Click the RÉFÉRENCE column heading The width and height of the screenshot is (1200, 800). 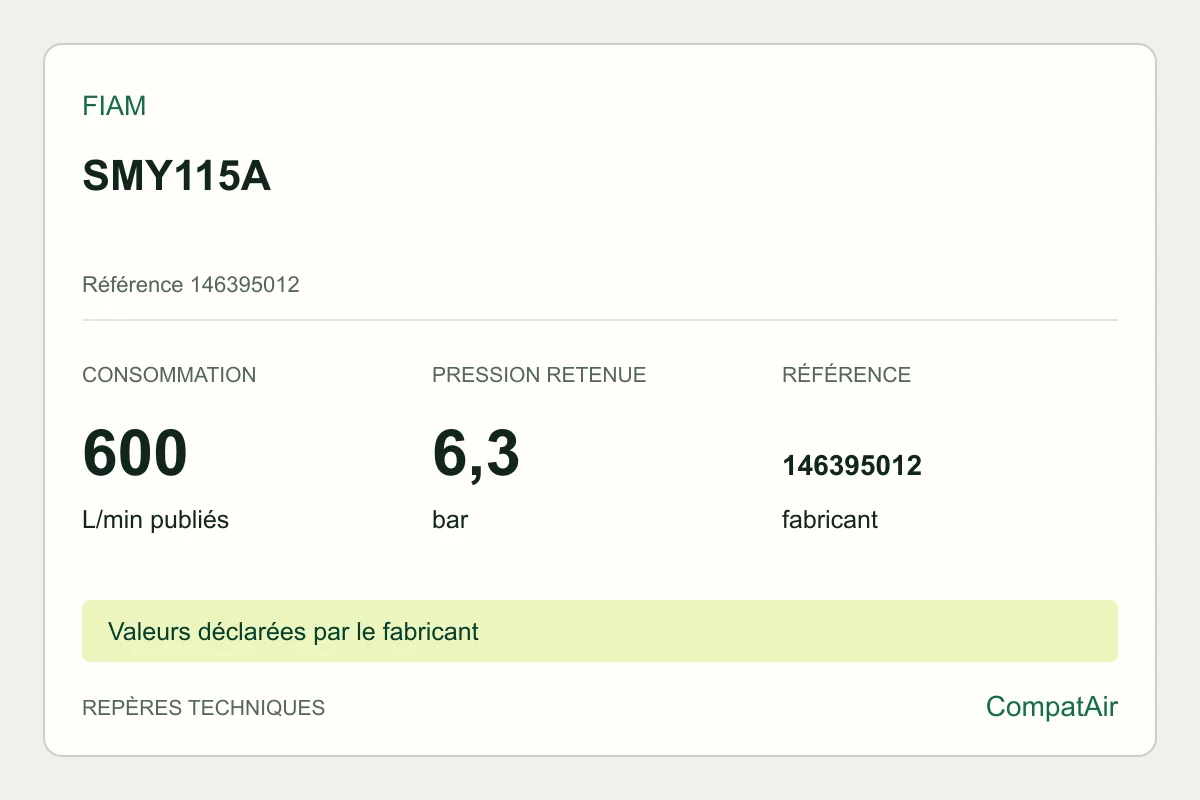(x=846, y=375)
